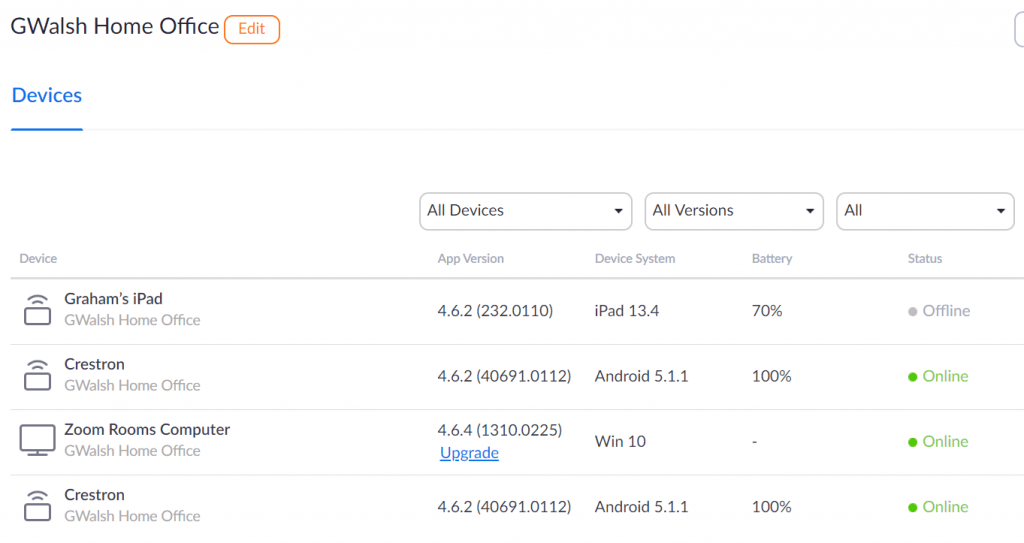
Task: Click the Battery column header
Action: [x=772, y=259]
